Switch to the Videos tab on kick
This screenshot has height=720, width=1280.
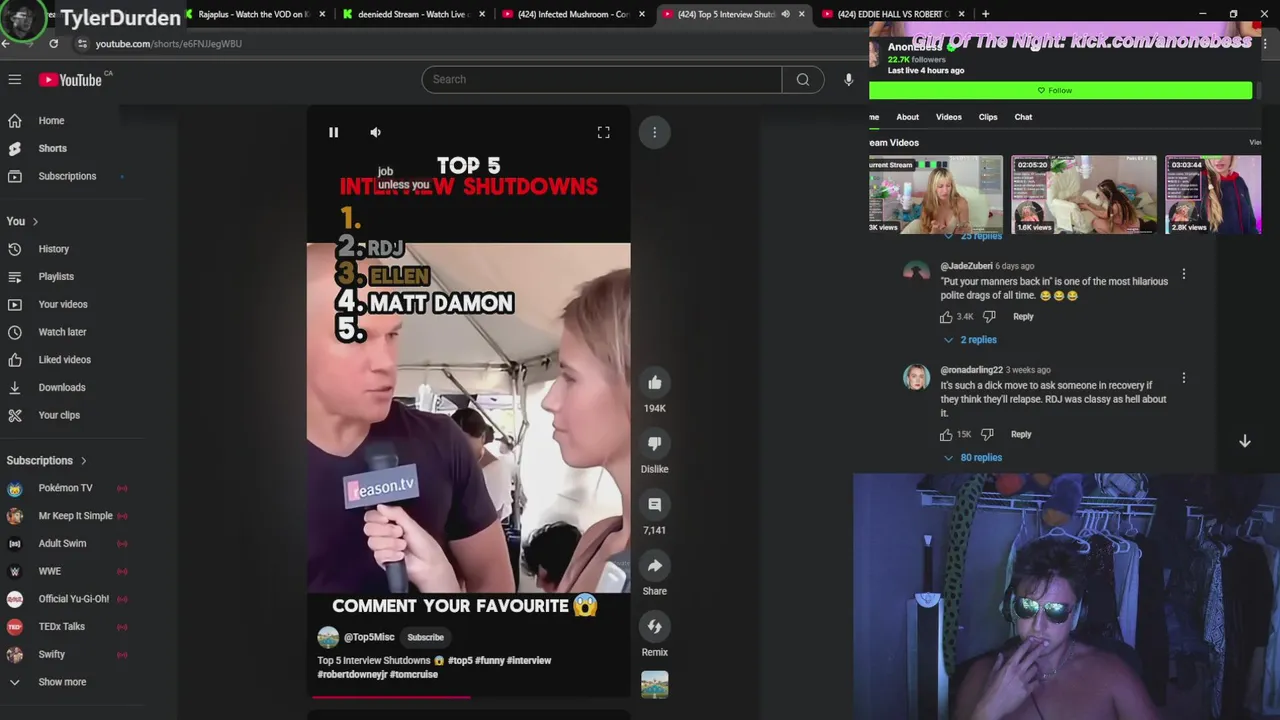point(949,117)
